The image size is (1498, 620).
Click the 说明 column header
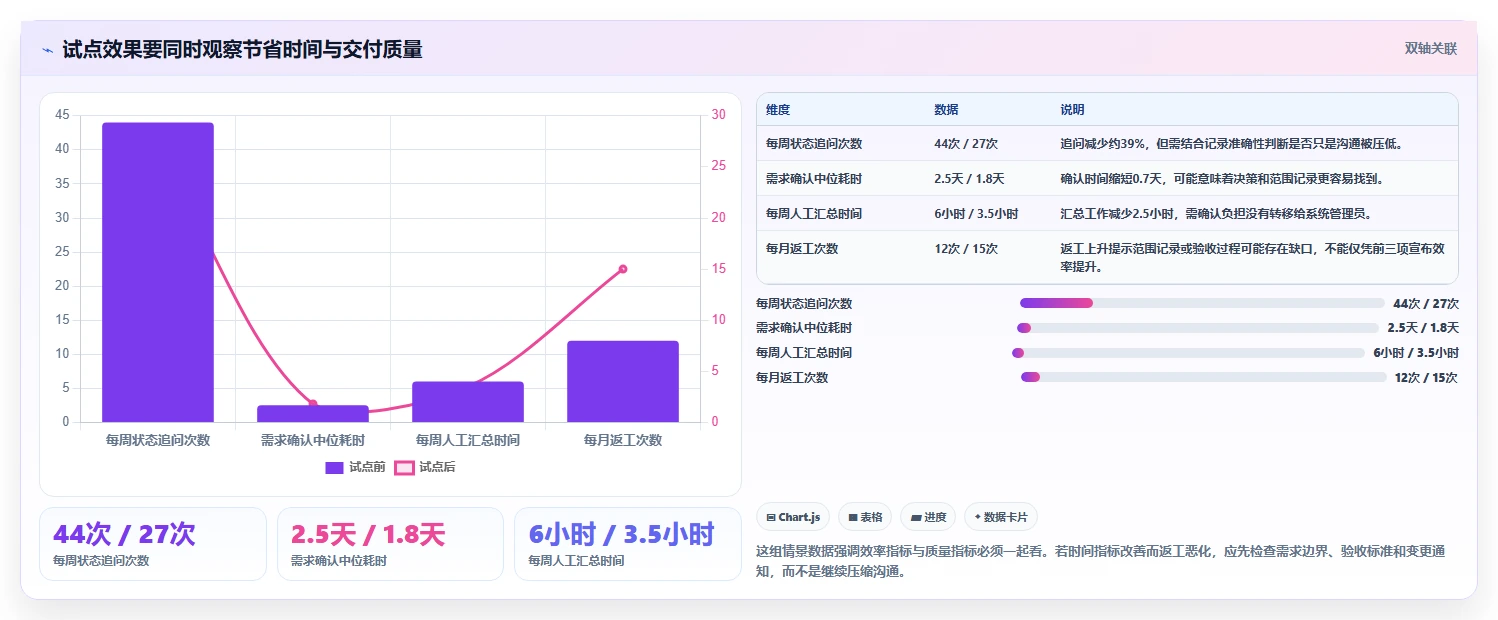click(x=1072, y=110)
